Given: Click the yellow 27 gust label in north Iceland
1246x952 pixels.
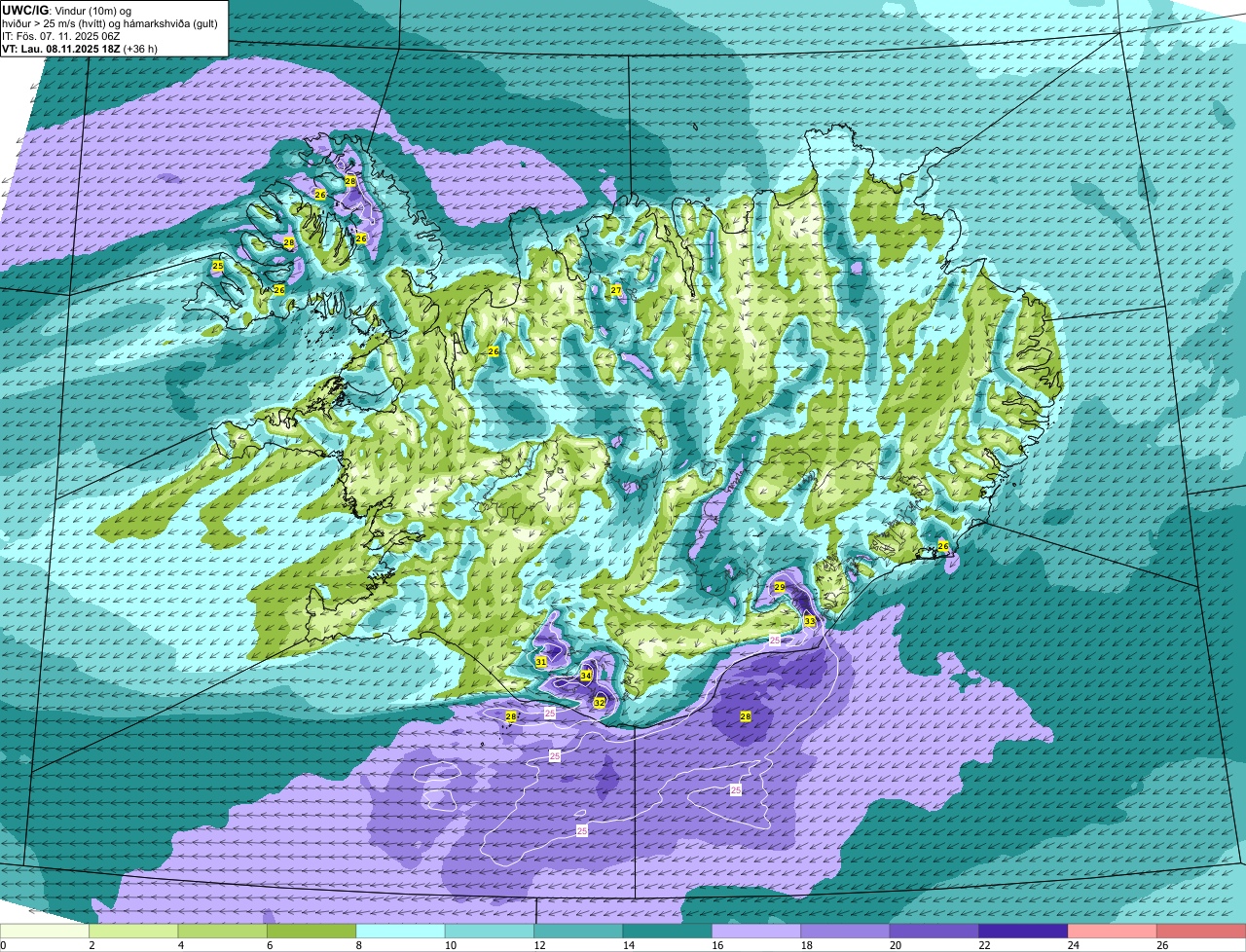Looking at the screenshot, I should click(x=615, y=290).
